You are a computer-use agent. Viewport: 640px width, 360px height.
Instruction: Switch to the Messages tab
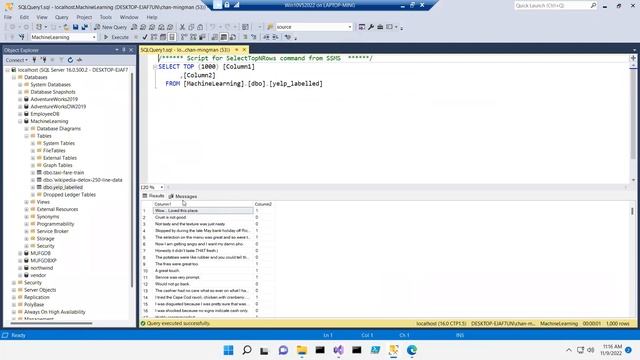(182, 196)
